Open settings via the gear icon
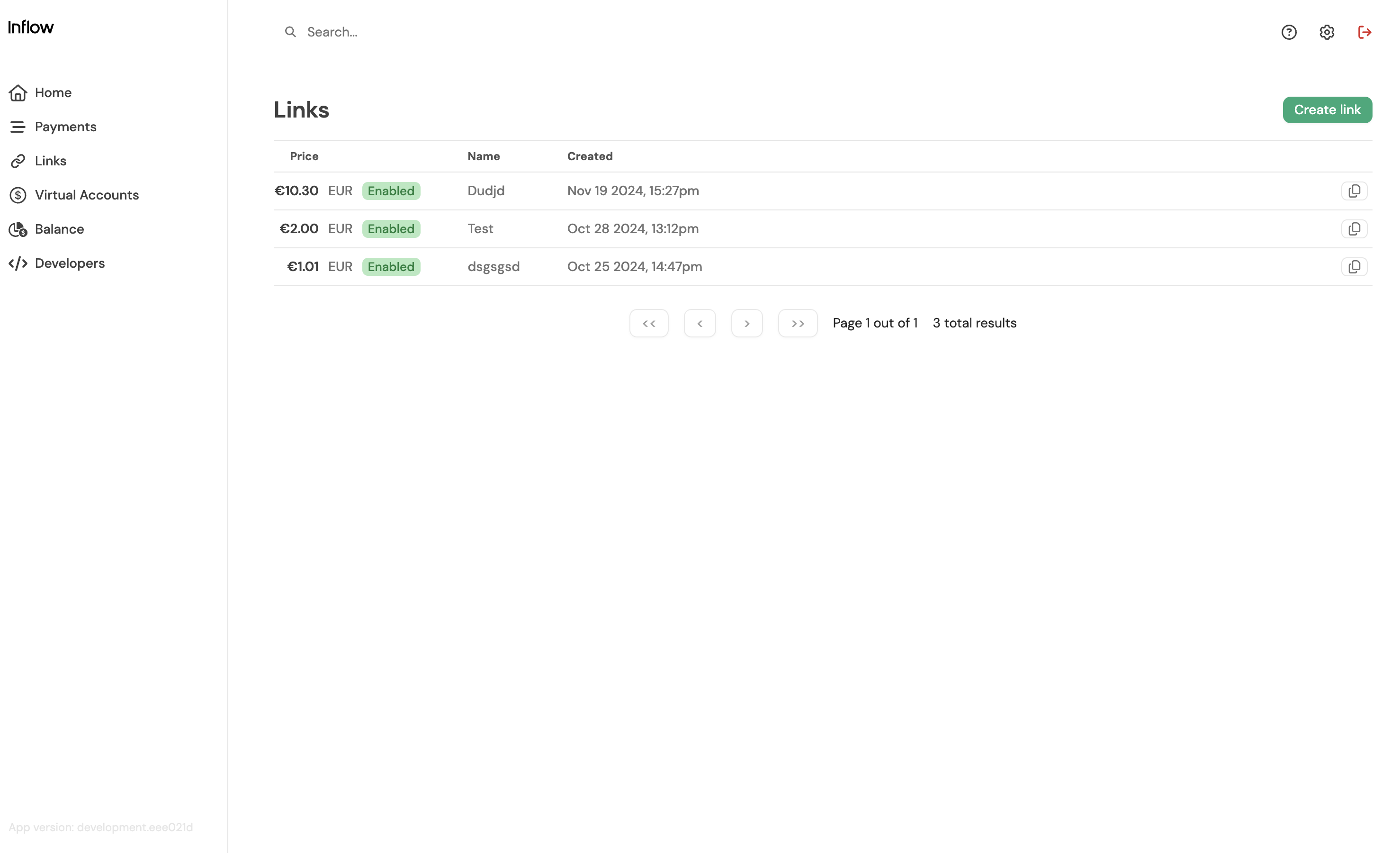This screenshot has height=853, width=1400. click(x=1326, y=32)
